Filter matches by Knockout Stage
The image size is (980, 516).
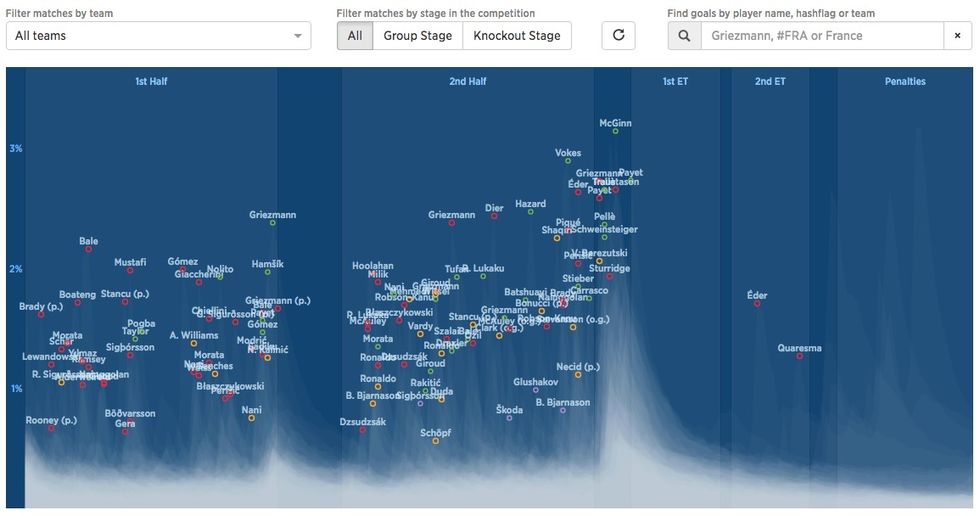tap(517, 36)
